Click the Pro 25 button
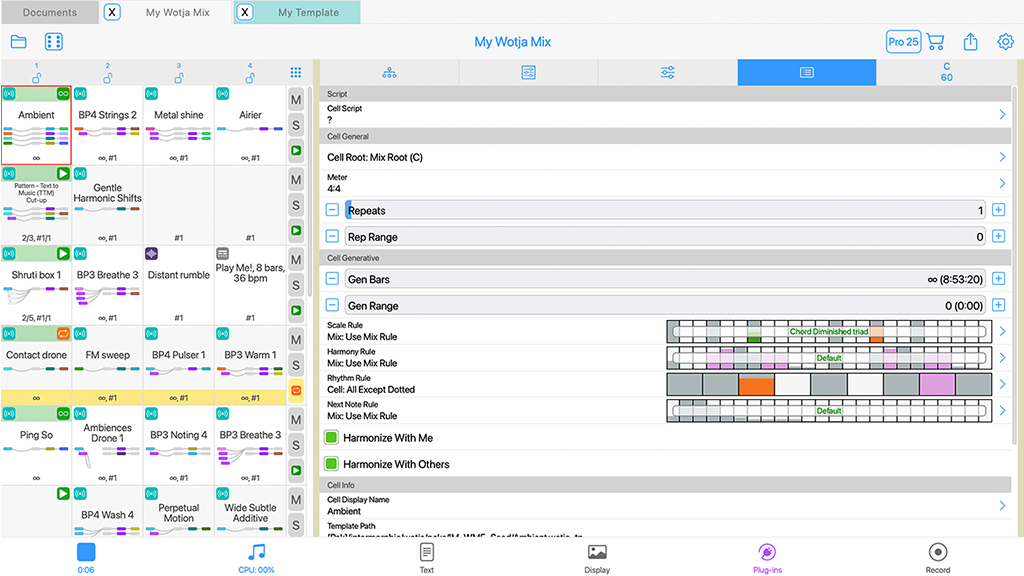This screenshot has height=576, width=1024. click(903, 42)
